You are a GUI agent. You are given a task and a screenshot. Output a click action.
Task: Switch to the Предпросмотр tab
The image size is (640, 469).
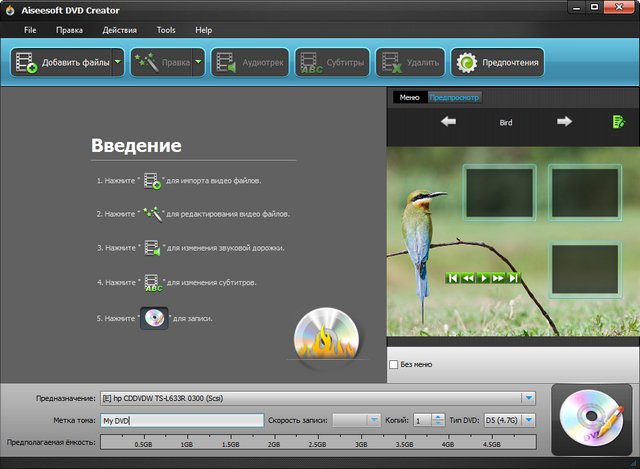[x=454, y=97]
